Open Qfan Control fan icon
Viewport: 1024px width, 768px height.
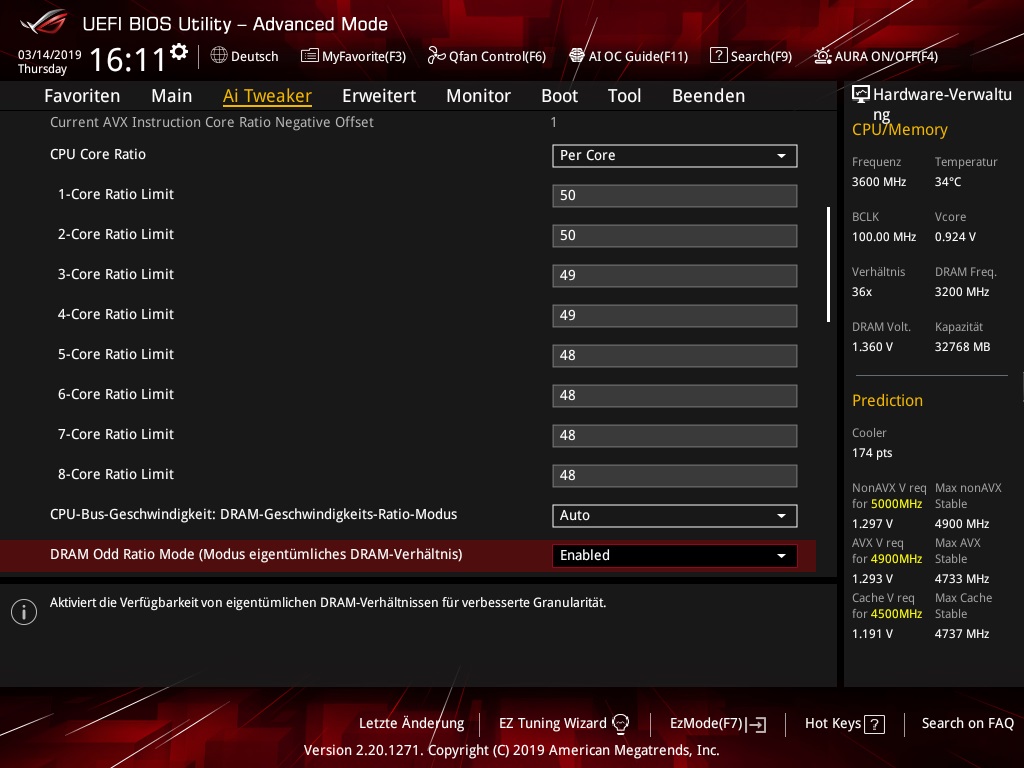[x=436, y=56]
